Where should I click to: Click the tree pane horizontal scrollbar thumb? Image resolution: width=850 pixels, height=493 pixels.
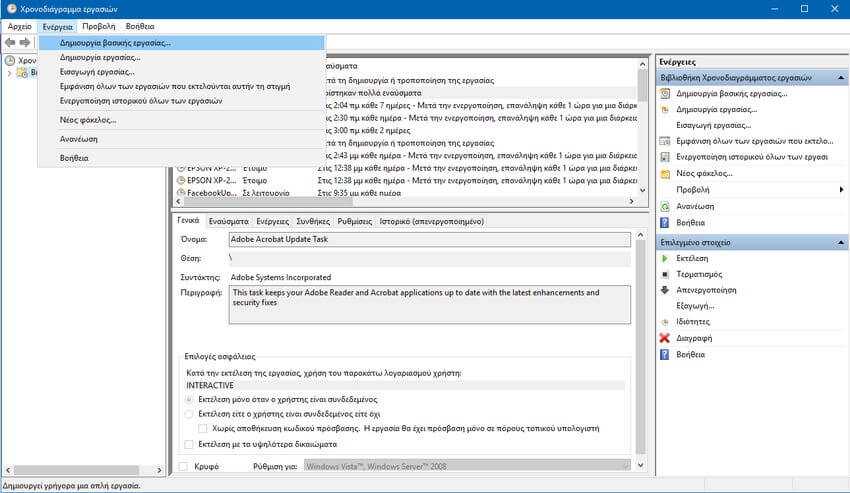76,470
